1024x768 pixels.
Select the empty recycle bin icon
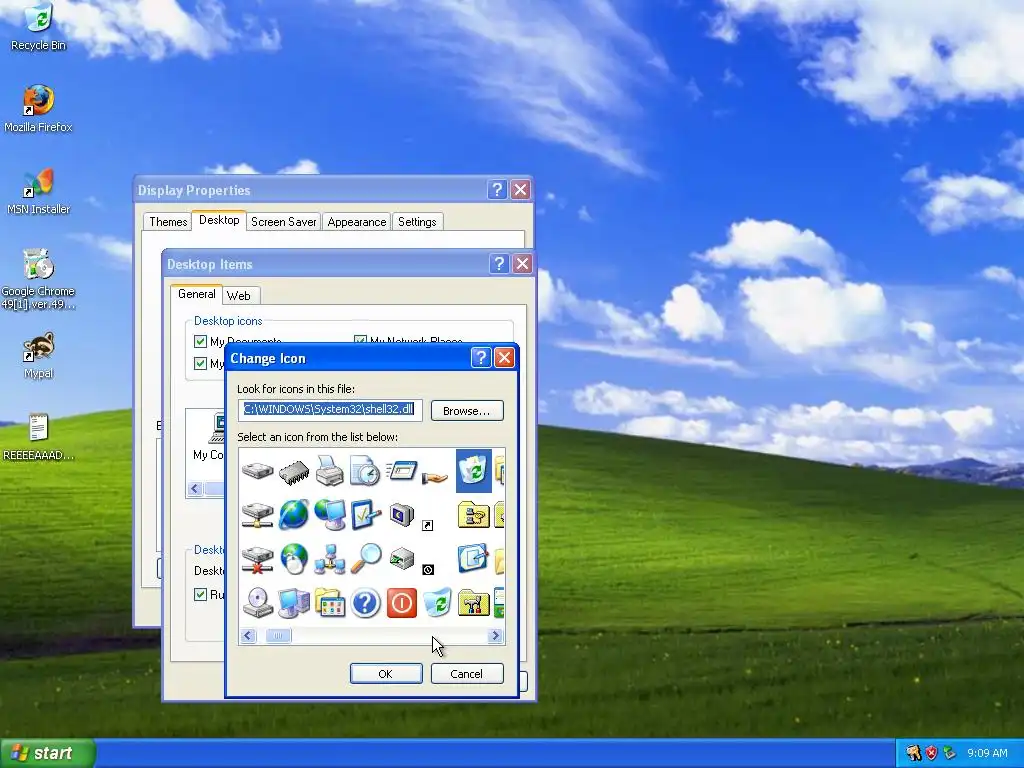click(x=437, y=603)
